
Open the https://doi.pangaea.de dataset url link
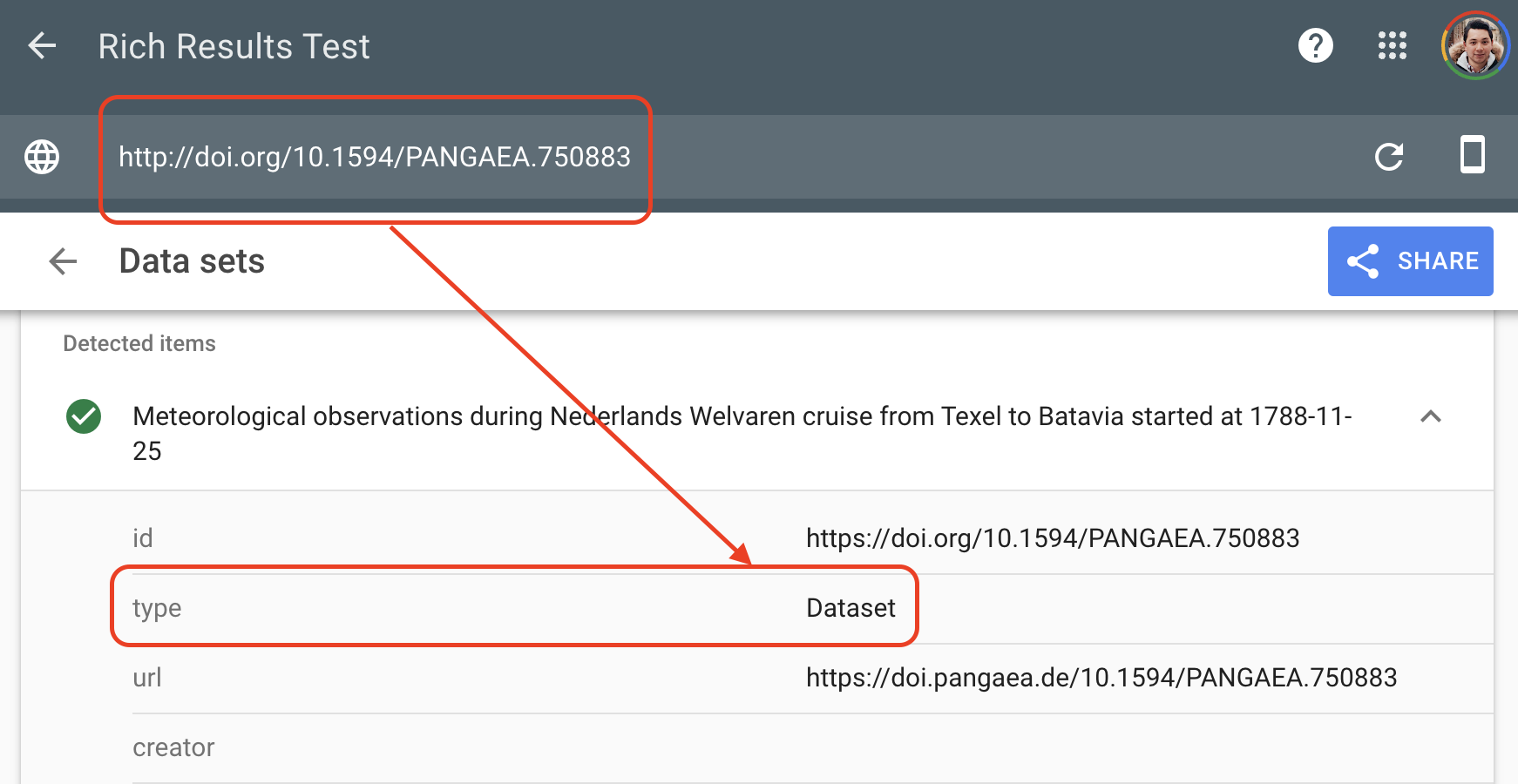1101,678
